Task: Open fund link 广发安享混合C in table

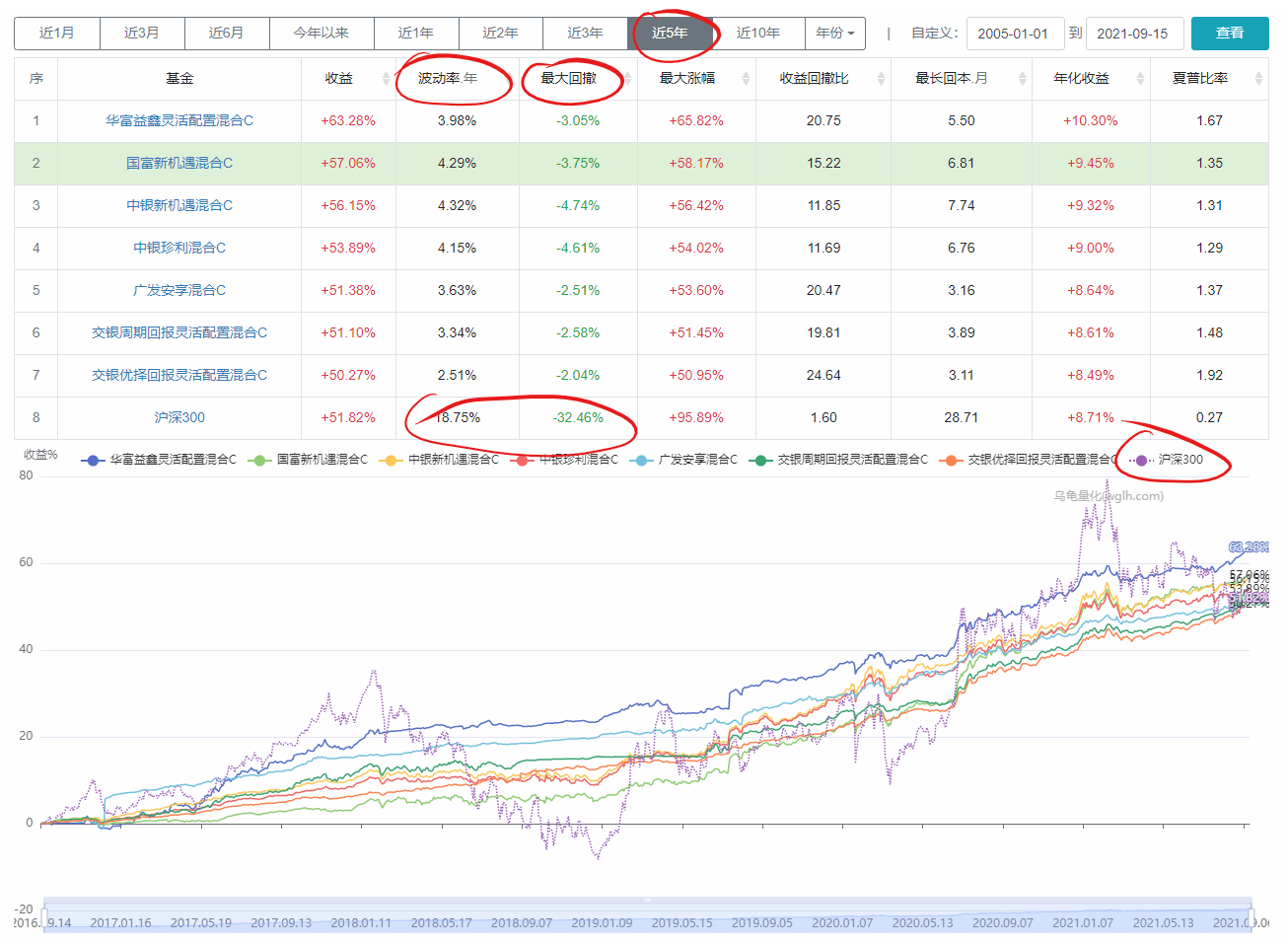Action: tap(179, 290)
